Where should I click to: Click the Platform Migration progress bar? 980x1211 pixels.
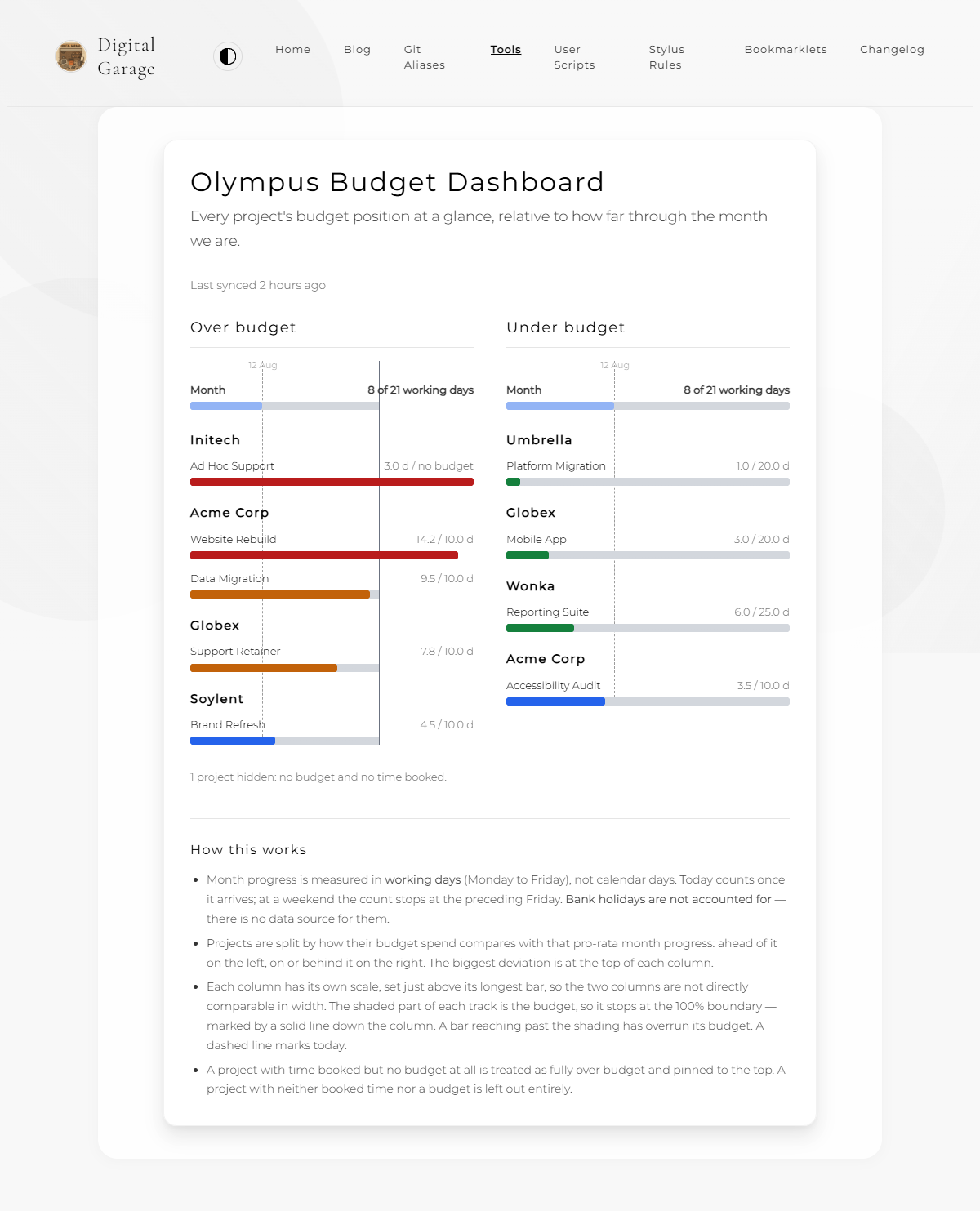[x=648, y=482]
